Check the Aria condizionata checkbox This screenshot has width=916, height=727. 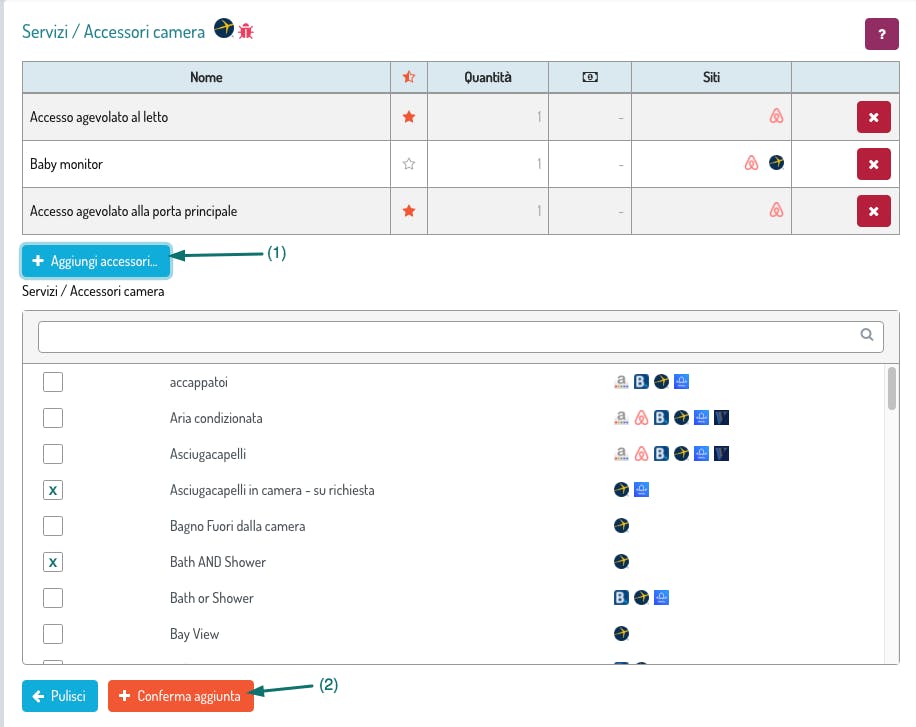(53, 418)
